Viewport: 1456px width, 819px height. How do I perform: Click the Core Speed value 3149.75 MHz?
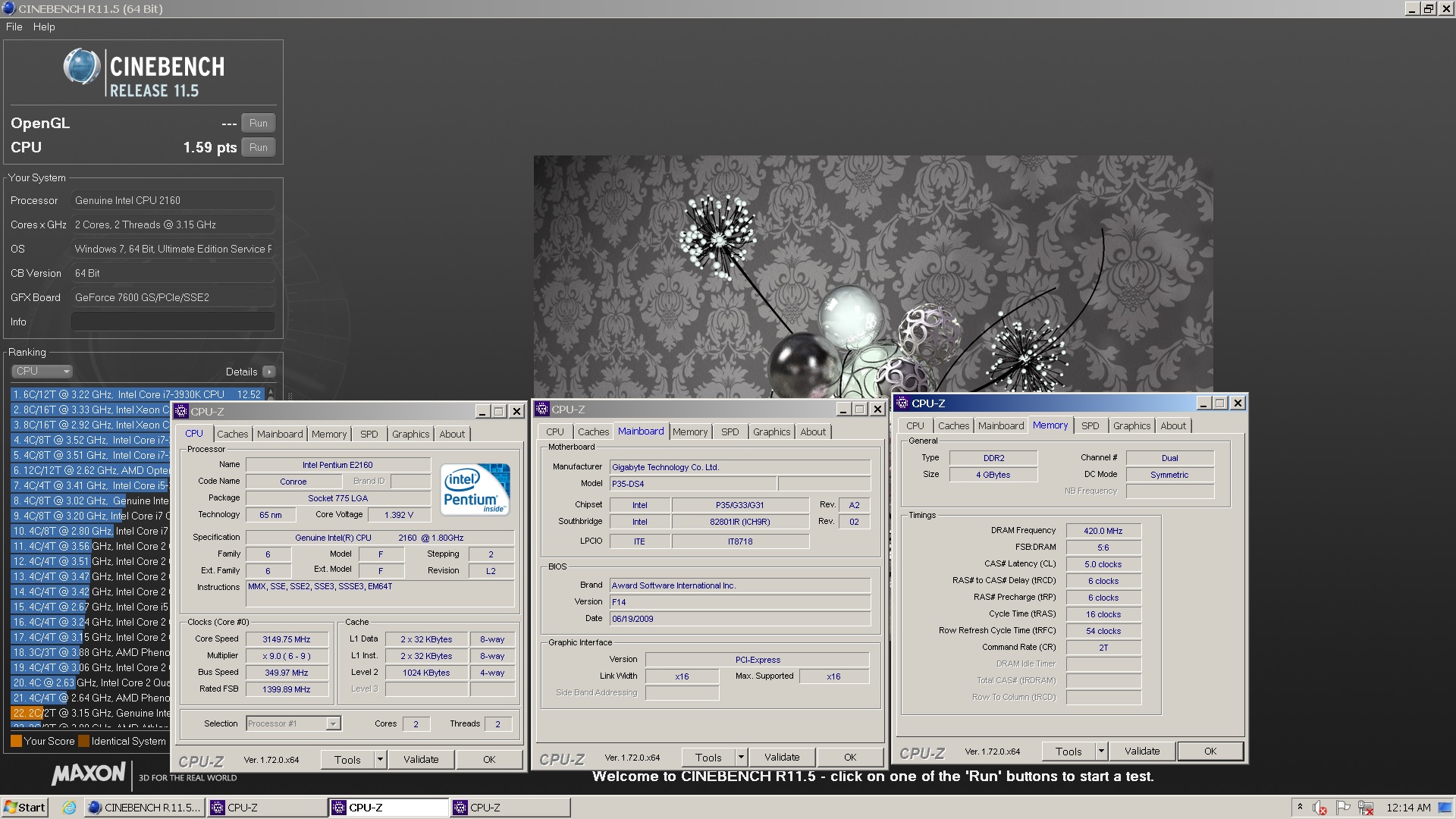tap(287, 639)
